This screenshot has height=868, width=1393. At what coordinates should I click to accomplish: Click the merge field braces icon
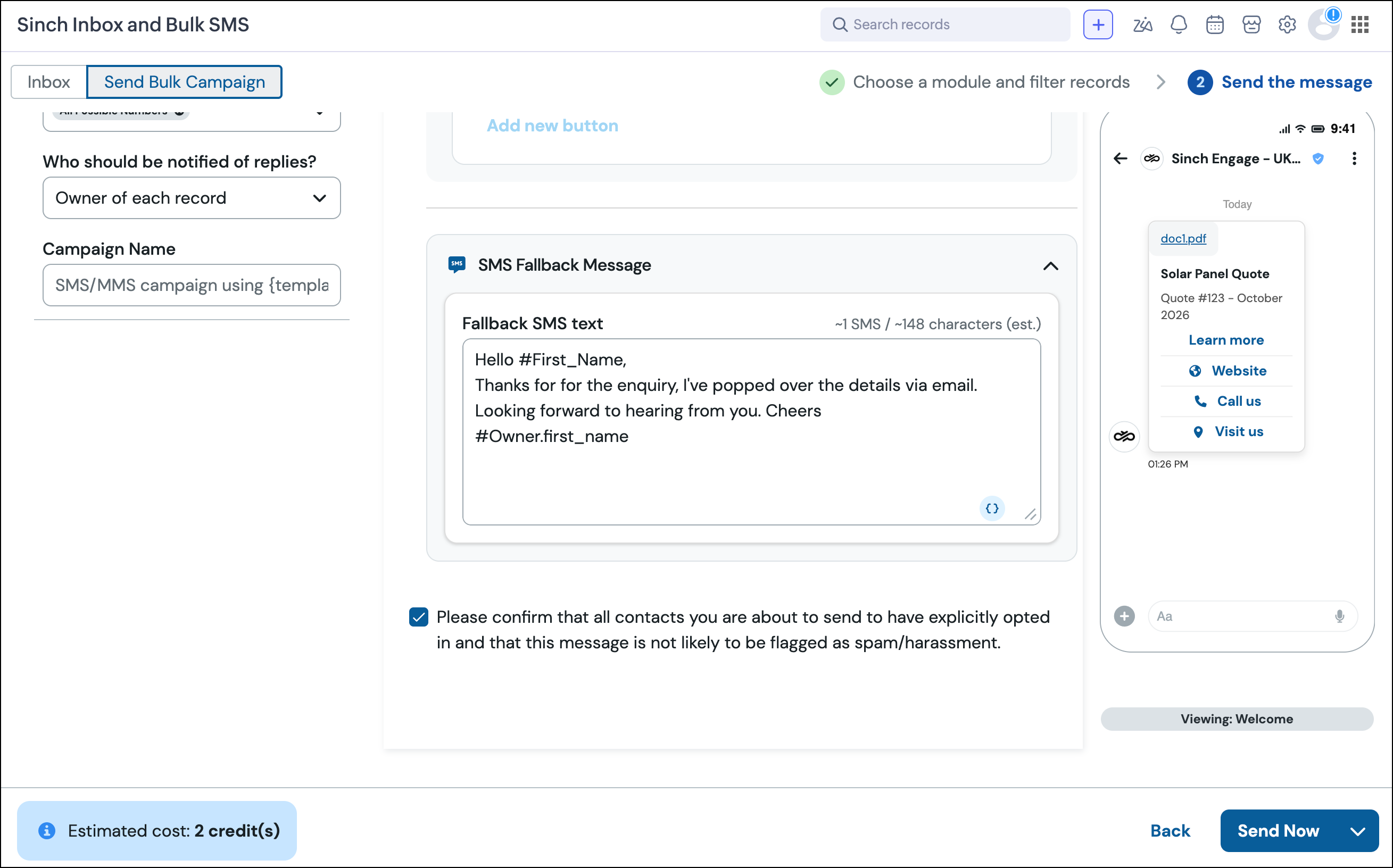tap(992, 508)
